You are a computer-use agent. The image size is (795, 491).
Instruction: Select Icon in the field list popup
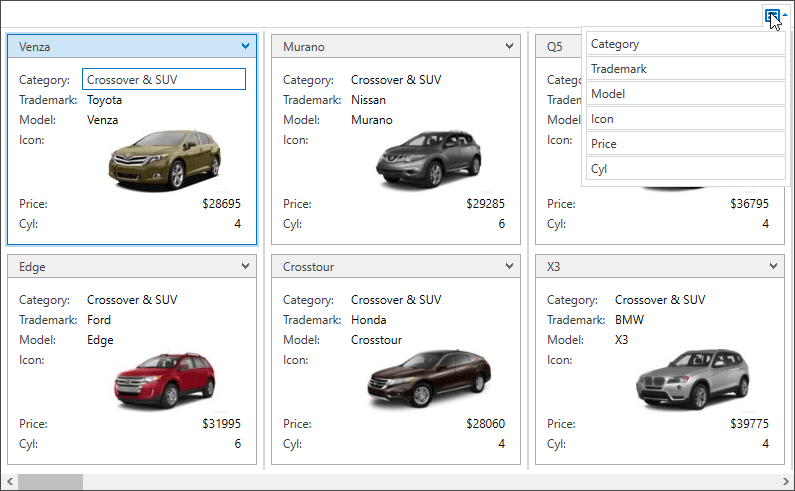(685, 119)
